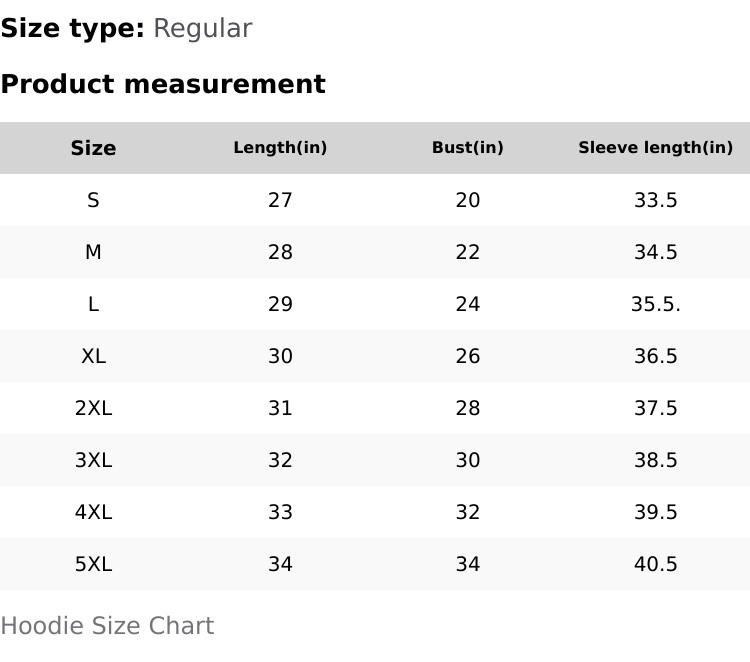The height and width of the screenshot is (662, 750).
Task: Select the 3XL size row label
Action: tap(93, 460)
